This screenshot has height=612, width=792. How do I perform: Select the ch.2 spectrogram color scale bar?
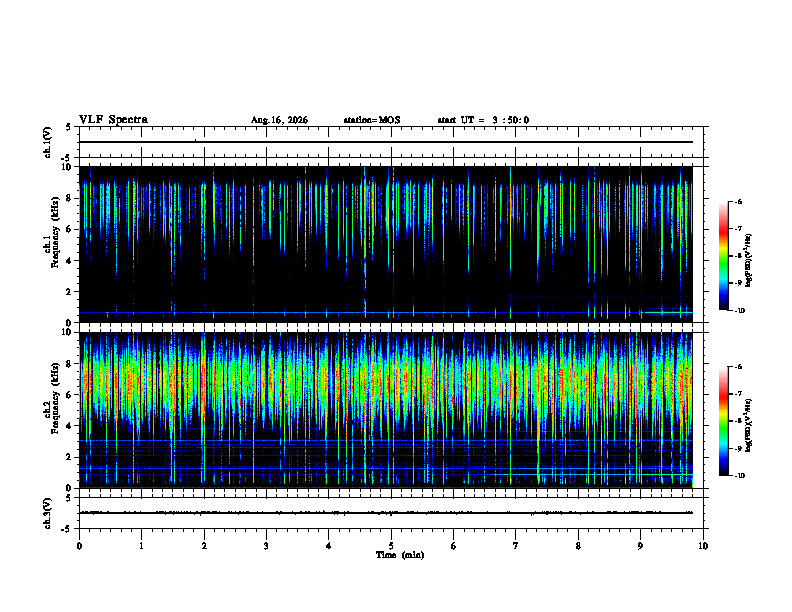coord(724,421)
